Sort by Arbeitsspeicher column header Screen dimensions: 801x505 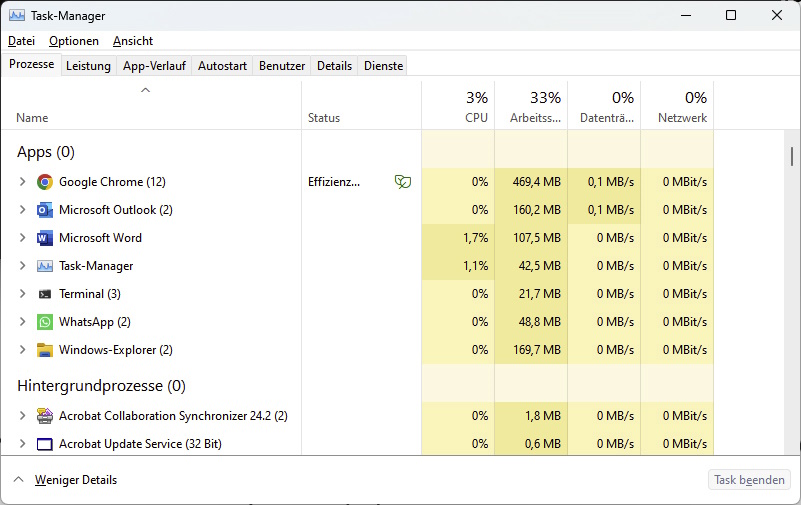click(x=531, y=105)
